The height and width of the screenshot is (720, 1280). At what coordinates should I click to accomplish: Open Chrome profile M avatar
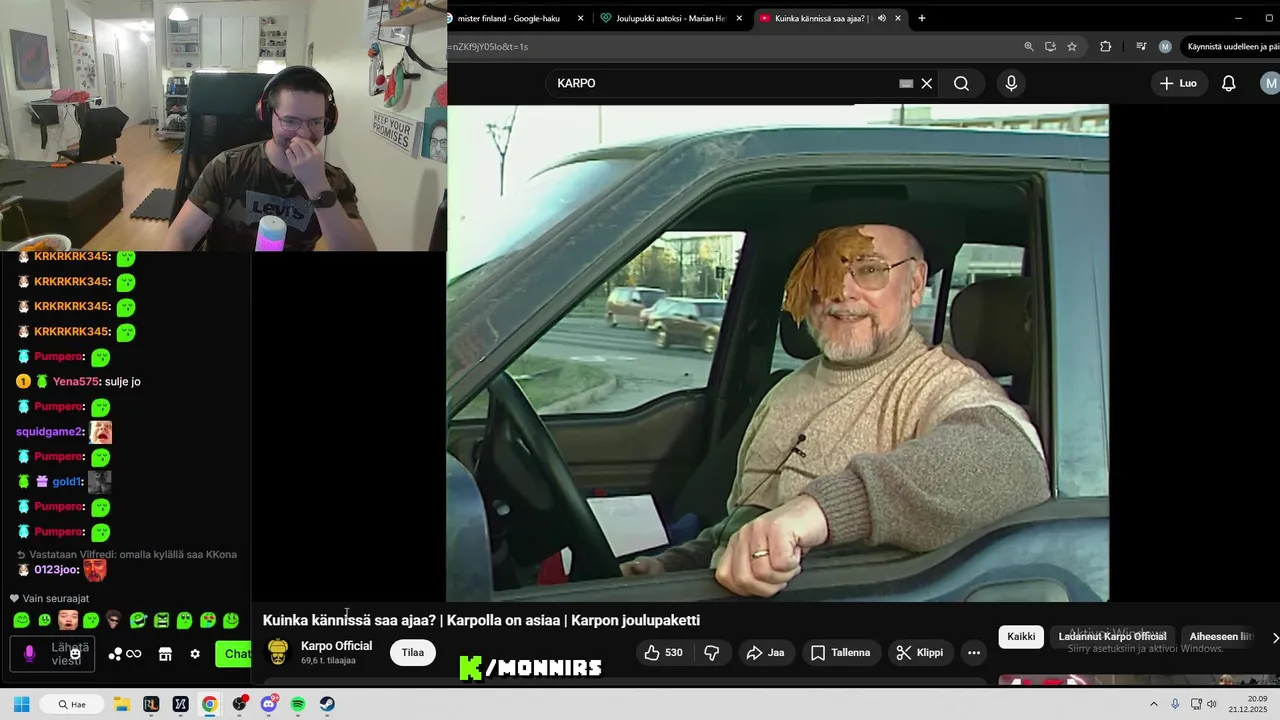(x=1165, y=46)
